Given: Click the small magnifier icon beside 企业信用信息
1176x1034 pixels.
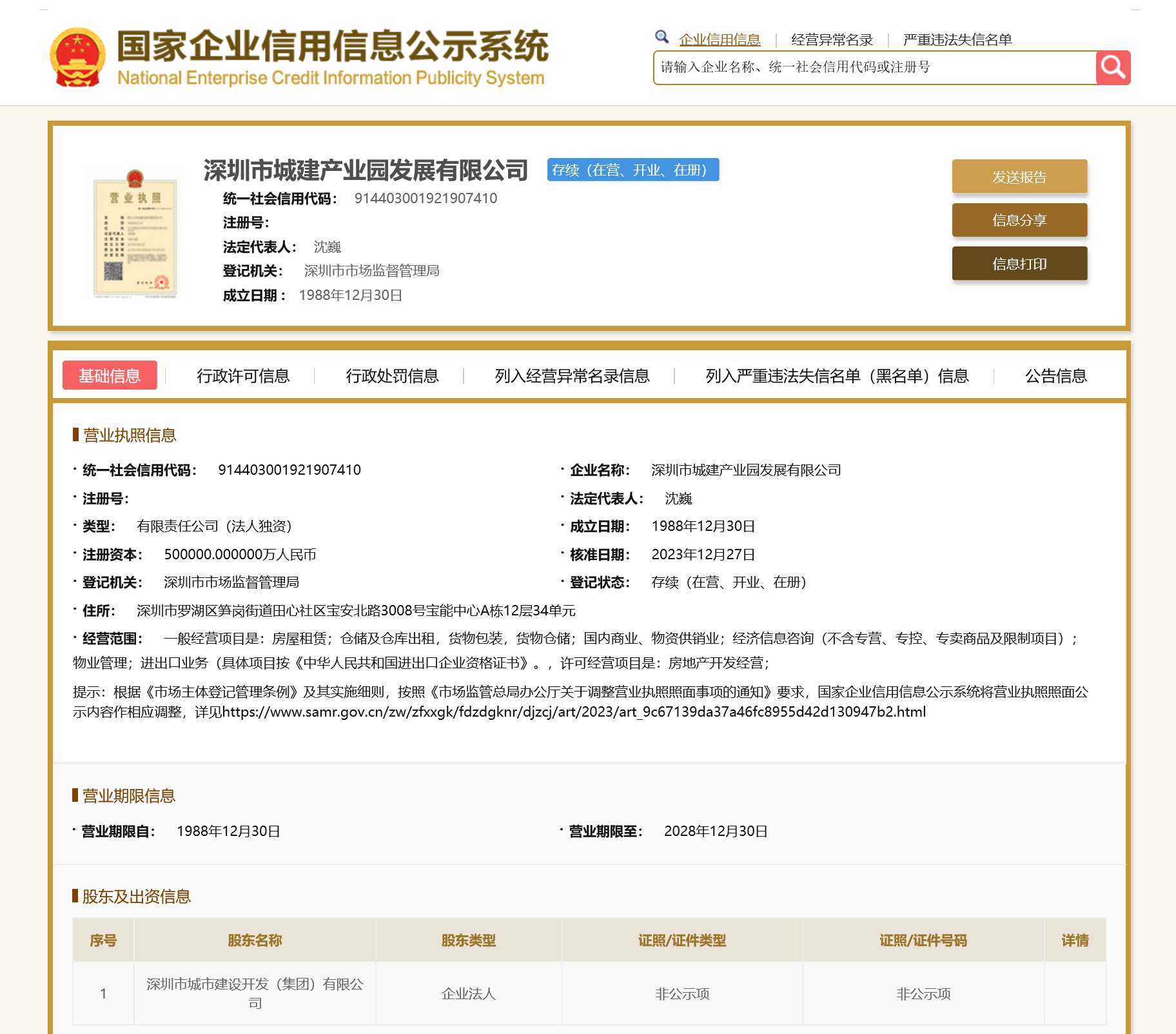Looking at the screenshot, I should pos(661,37).
